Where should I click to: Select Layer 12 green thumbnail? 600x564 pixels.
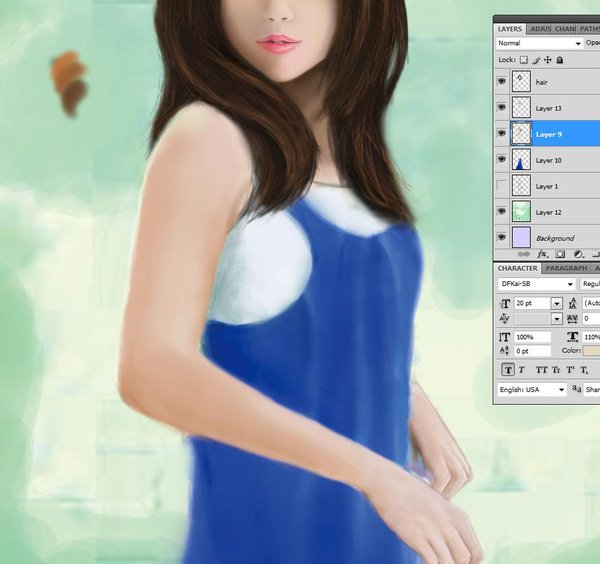(521, 212)
